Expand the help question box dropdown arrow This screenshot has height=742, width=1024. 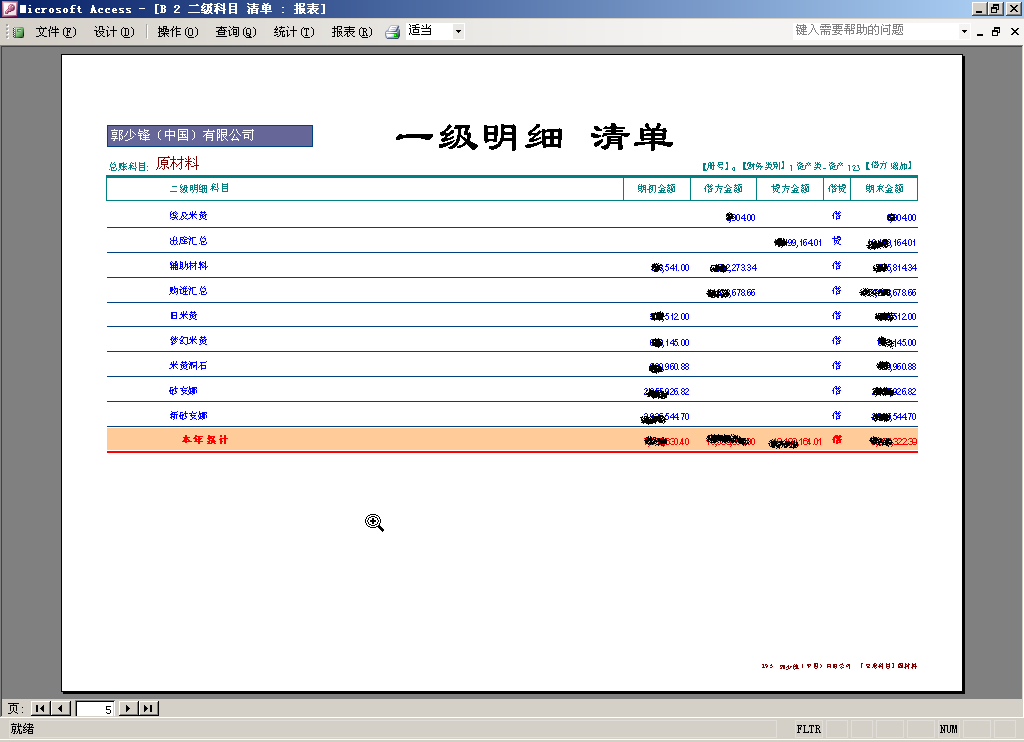pos(964,32)
